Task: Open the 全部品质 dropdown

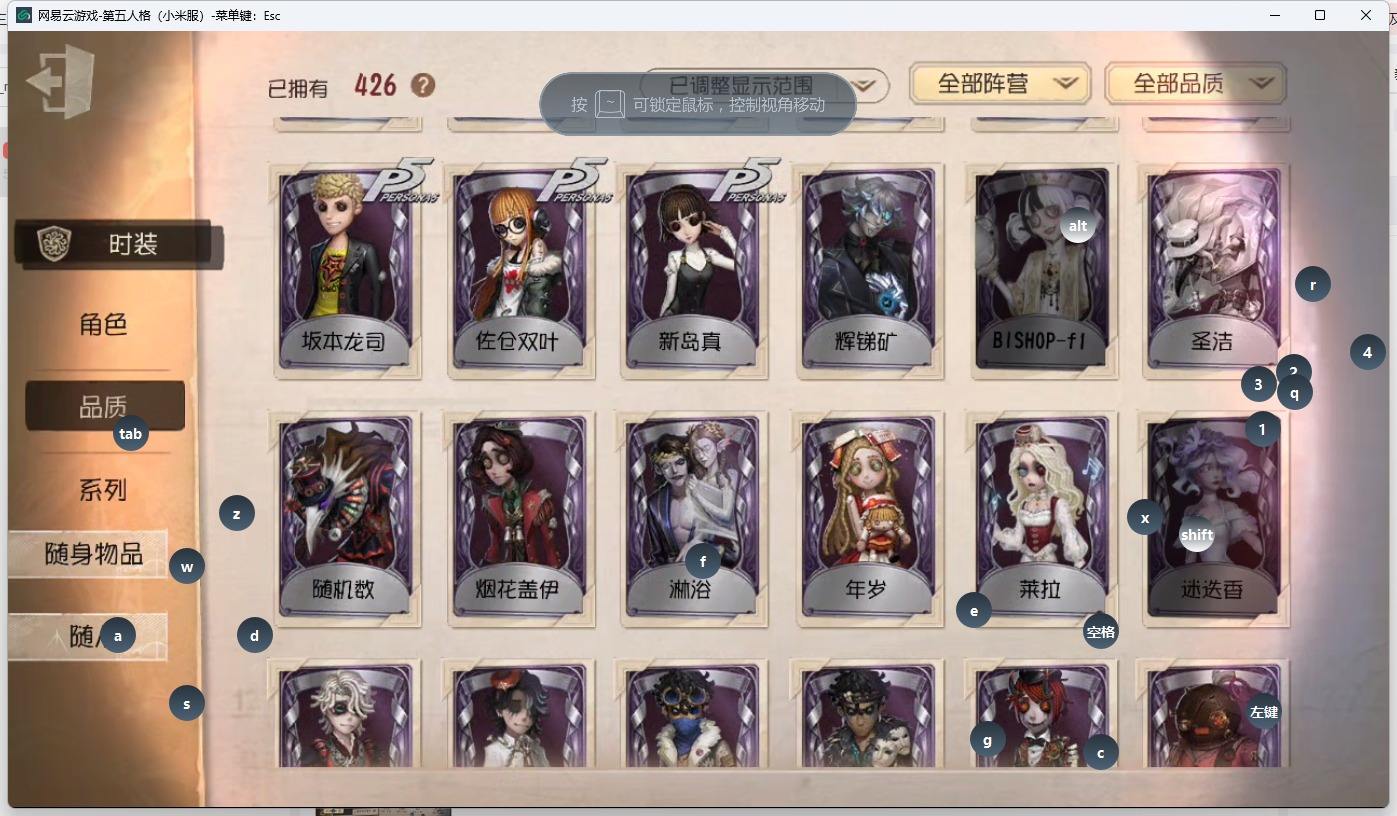Action: [x=1195, y=84]
